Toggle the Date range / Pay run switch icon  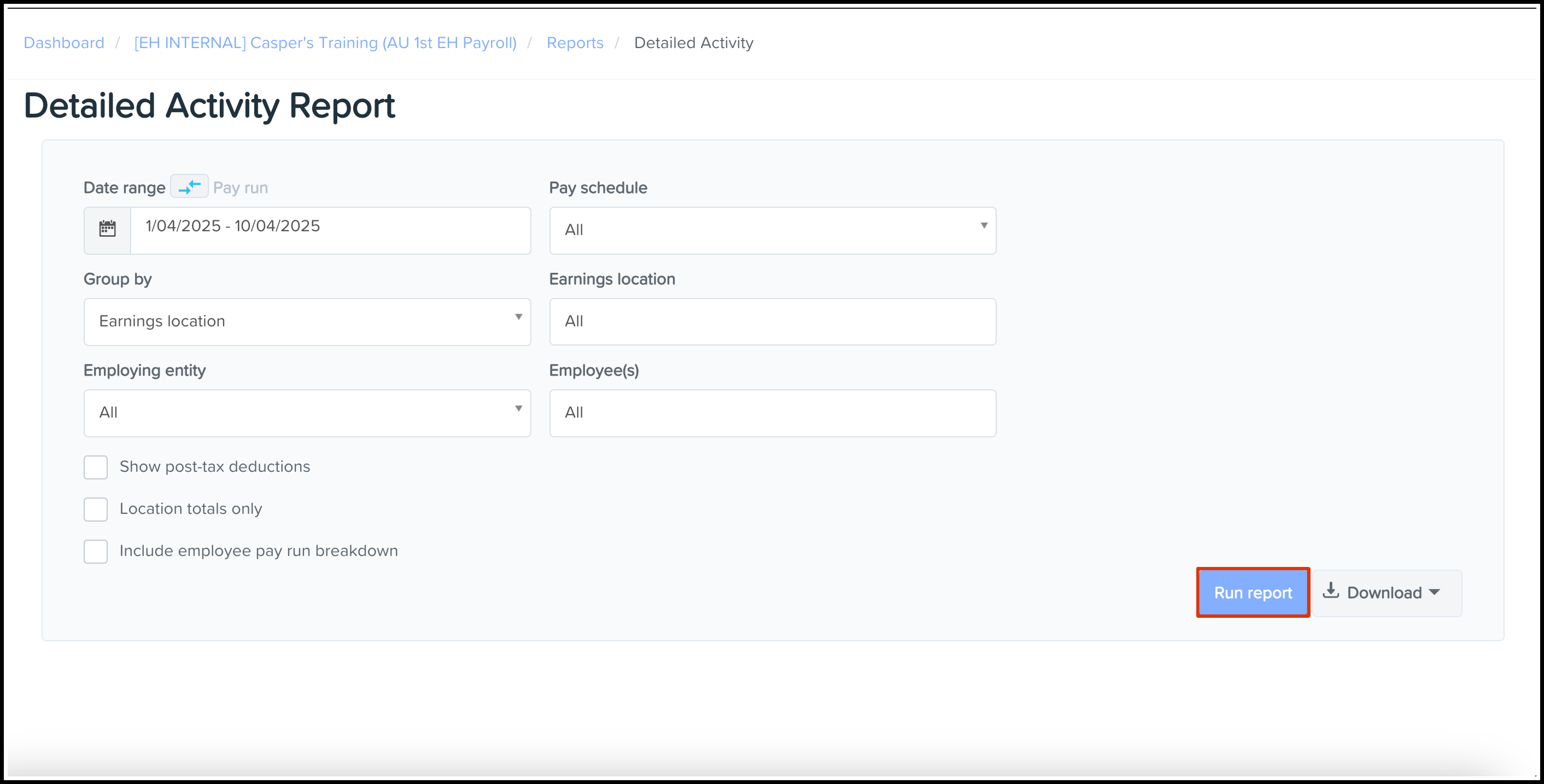pyautogui.click(x=189, y=186)
